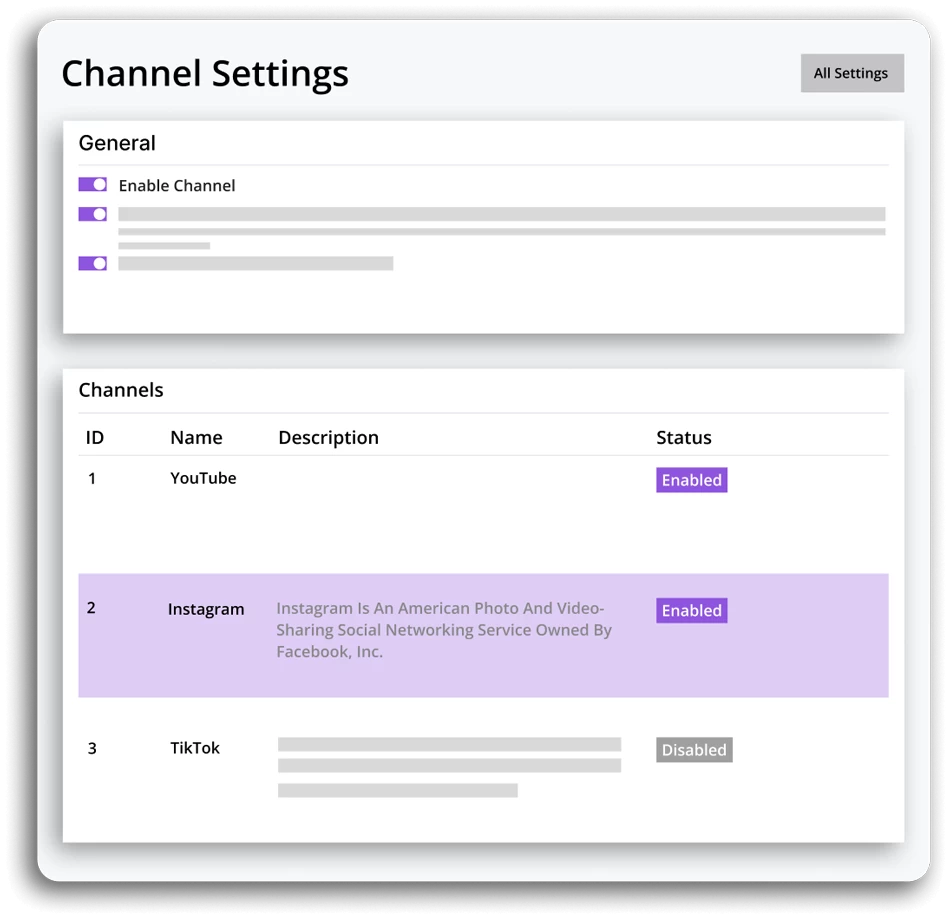This screenshot has width=950, height=918.
Task: Toggle the third switch under General
Action: click(93, 263)
